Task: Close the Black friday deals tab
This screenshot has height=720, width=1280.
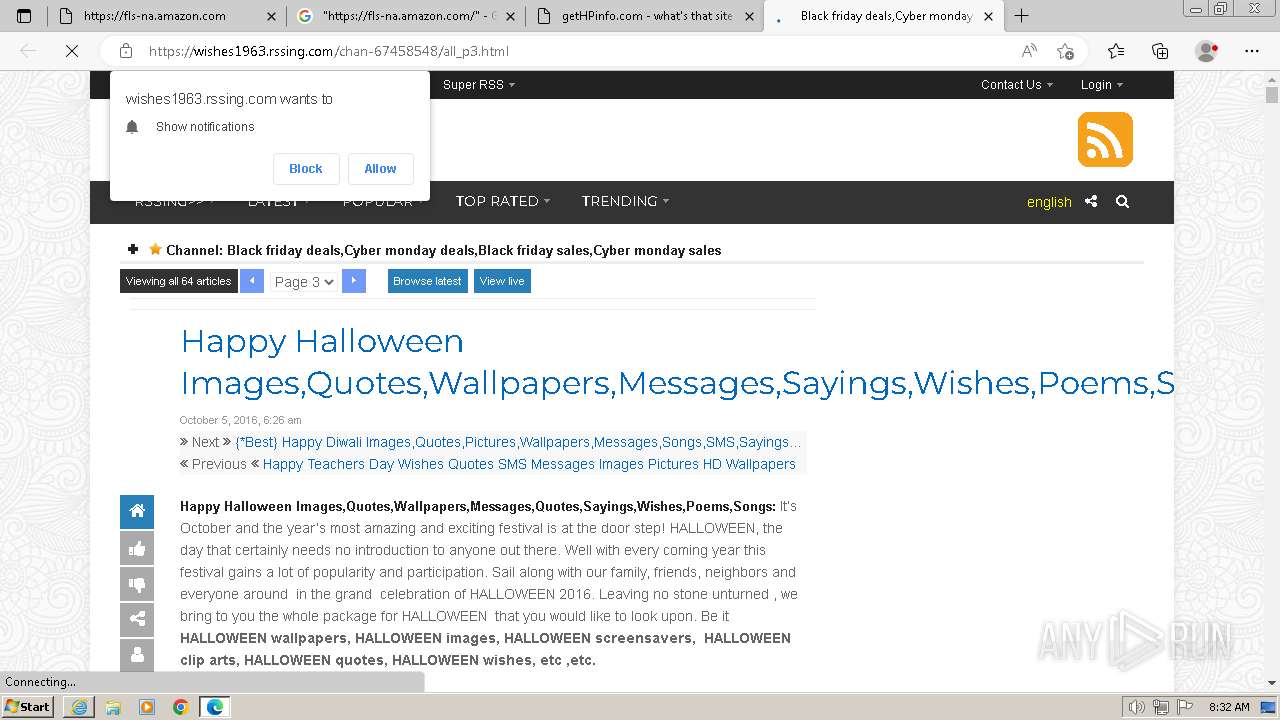Action: pyautogui.click(x=989, y=16)
